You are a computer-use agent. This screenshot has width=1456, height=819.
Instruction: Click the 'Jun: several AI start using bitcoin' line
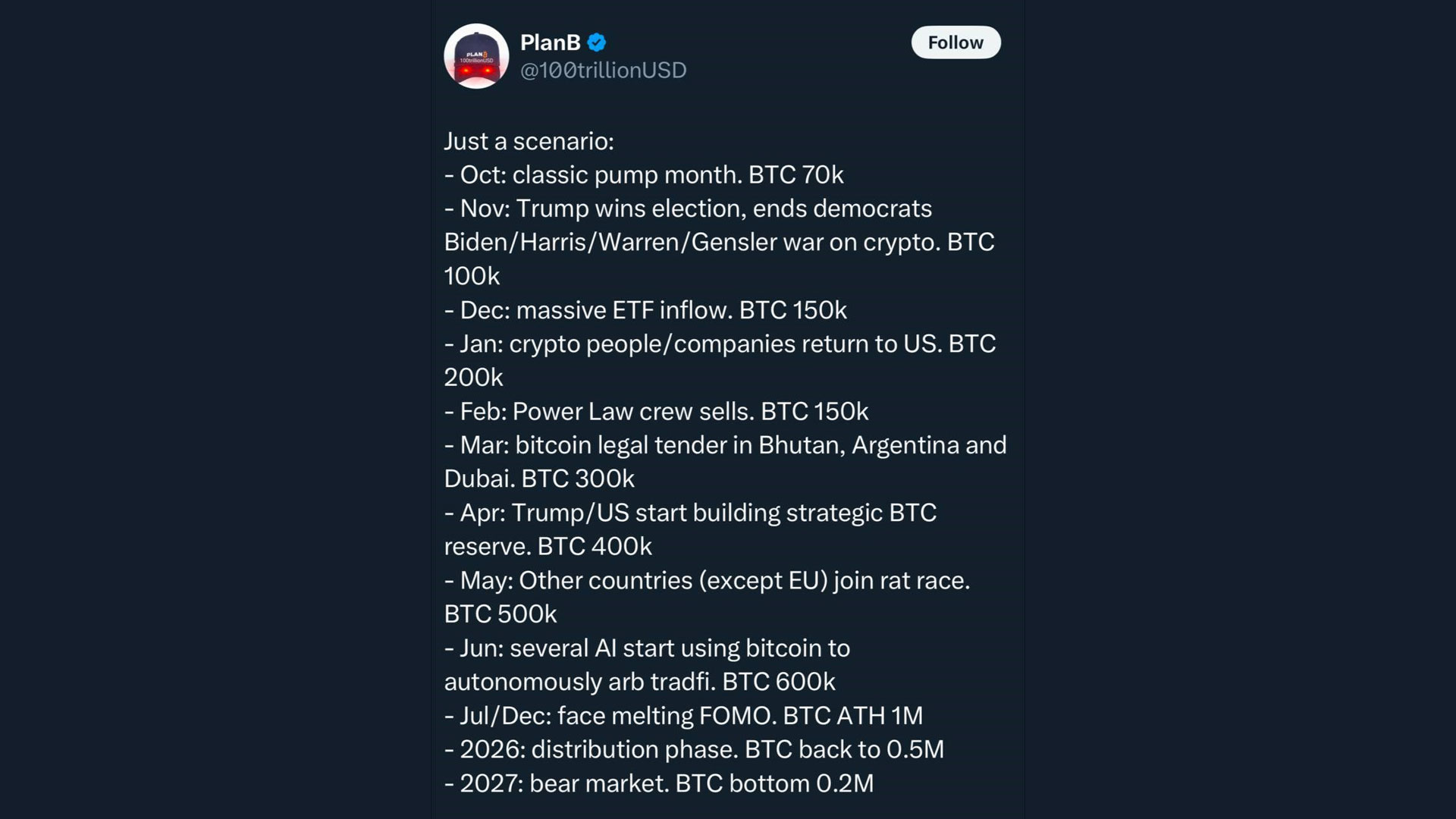(x=647, y=648)
